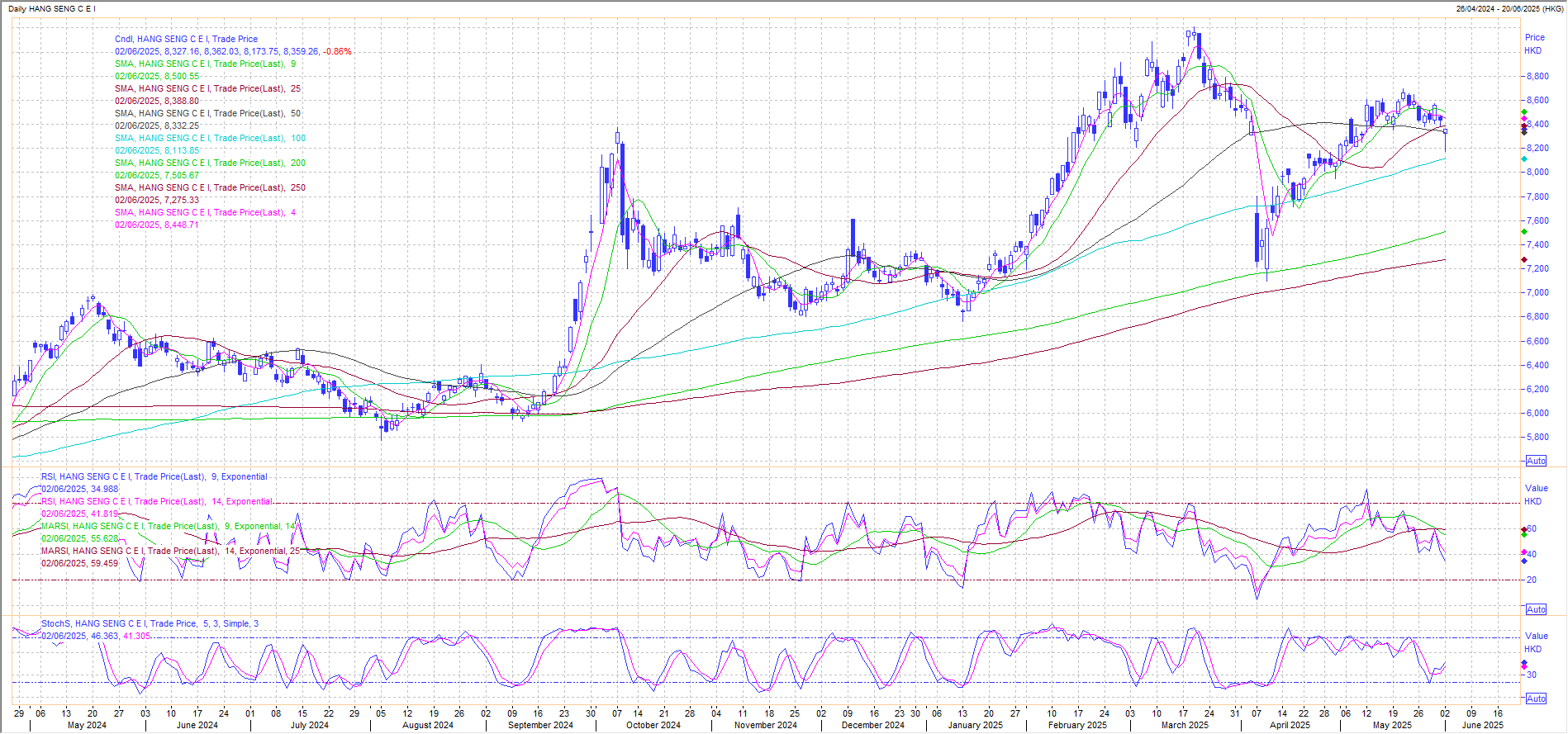Select the SMA 100 legend entry
The height and width of the screenshot is (734, 1568).
[x=210, y=138]
